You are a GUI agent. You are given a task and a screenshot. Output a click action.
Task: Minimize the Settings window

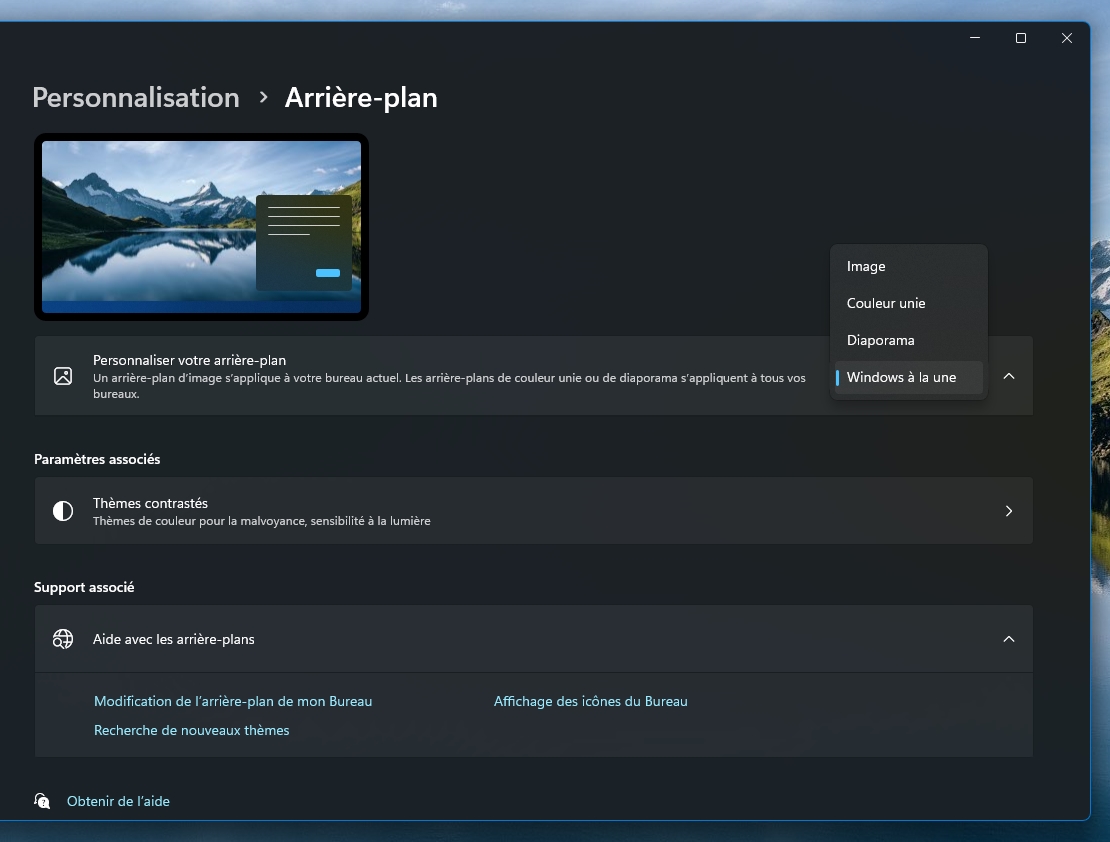coord(975,38)
